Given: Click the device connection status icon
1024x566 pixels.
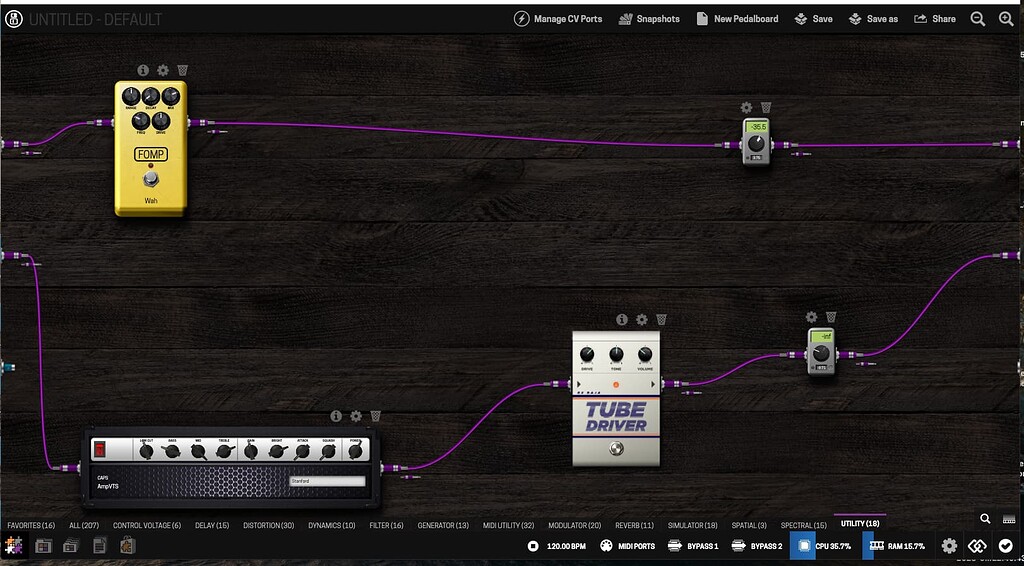Looking at the screenshot, I should [x=978, y=546].
